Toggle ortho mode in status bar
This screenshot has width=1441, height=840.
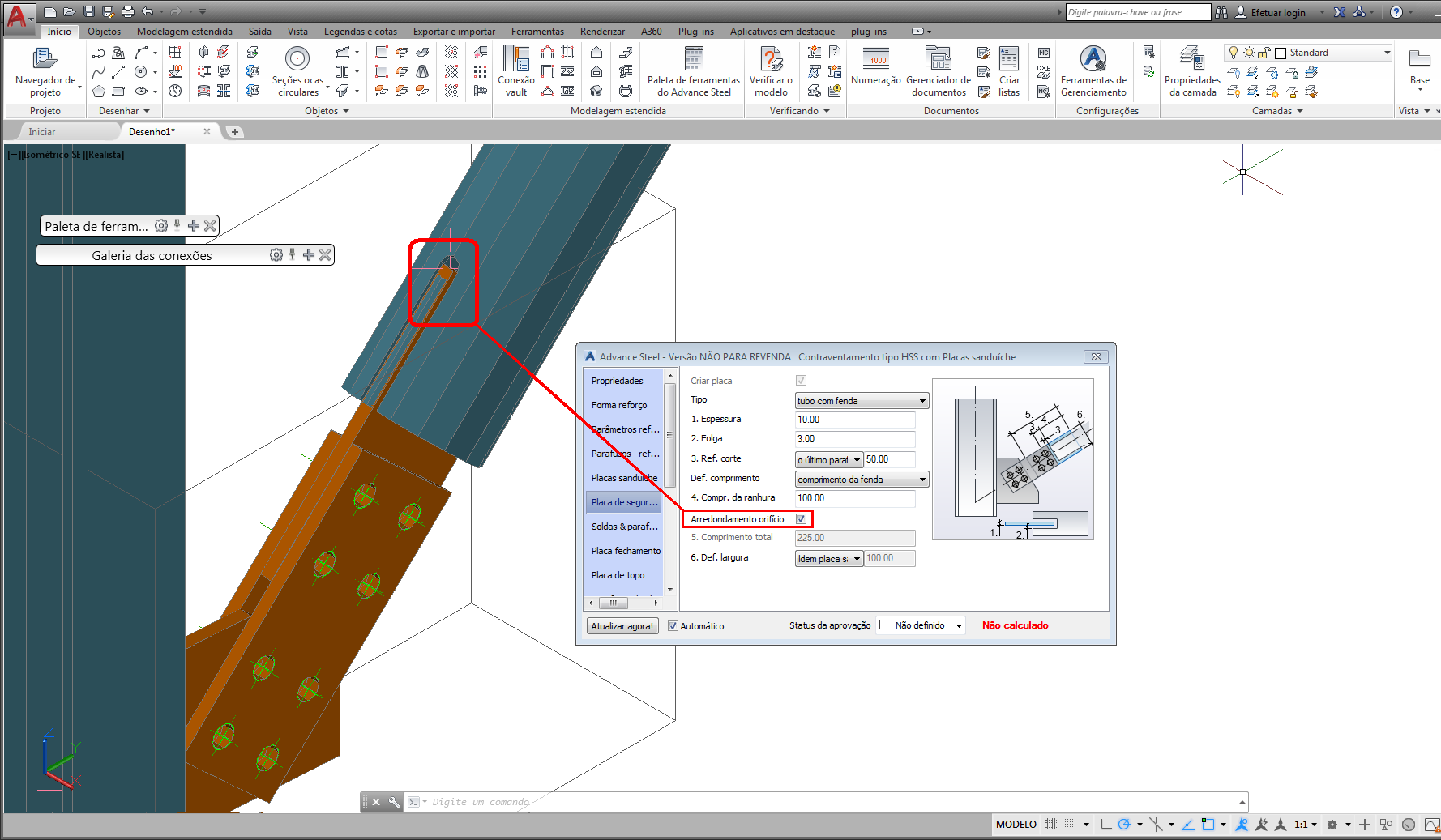[x=1105, y=825]
